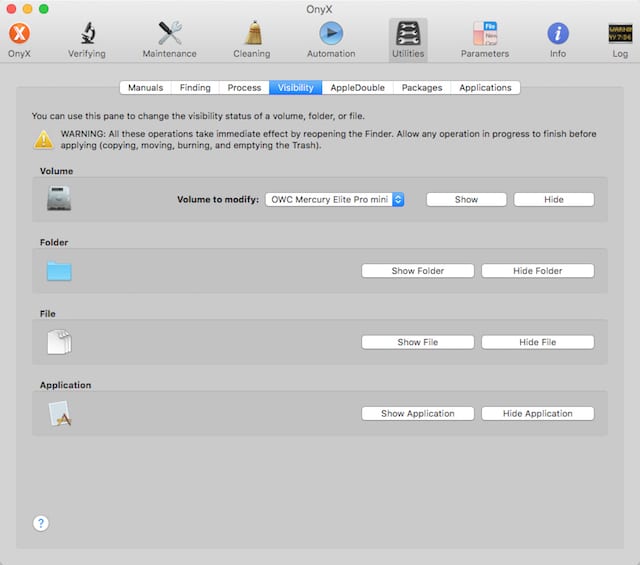Viewport: 640px width, 565px height.
Task: Select the Cleaning broom icon
Action: (x=252, y=34)
